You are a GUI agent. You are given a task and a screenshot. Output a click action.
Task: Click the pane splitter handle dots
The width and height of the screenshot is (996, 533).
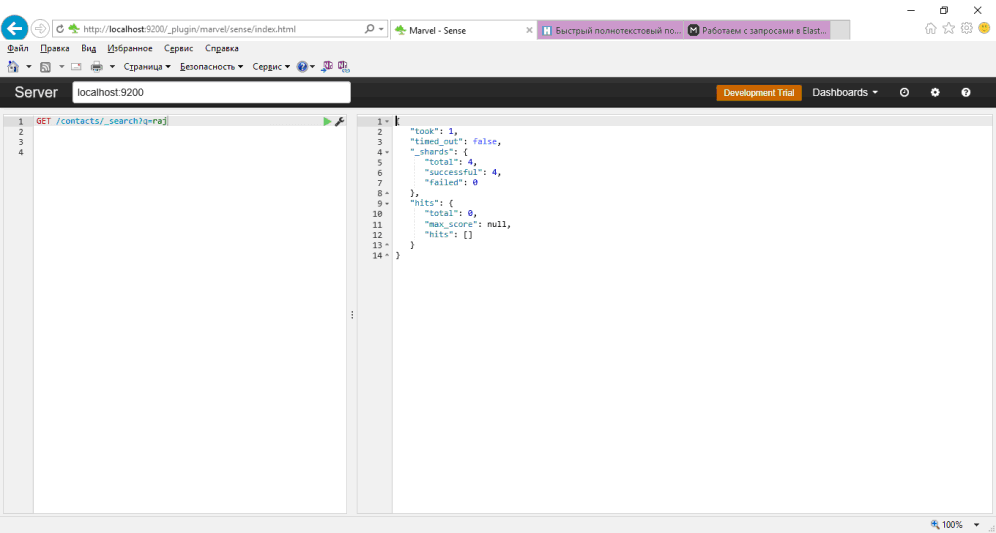352,315
